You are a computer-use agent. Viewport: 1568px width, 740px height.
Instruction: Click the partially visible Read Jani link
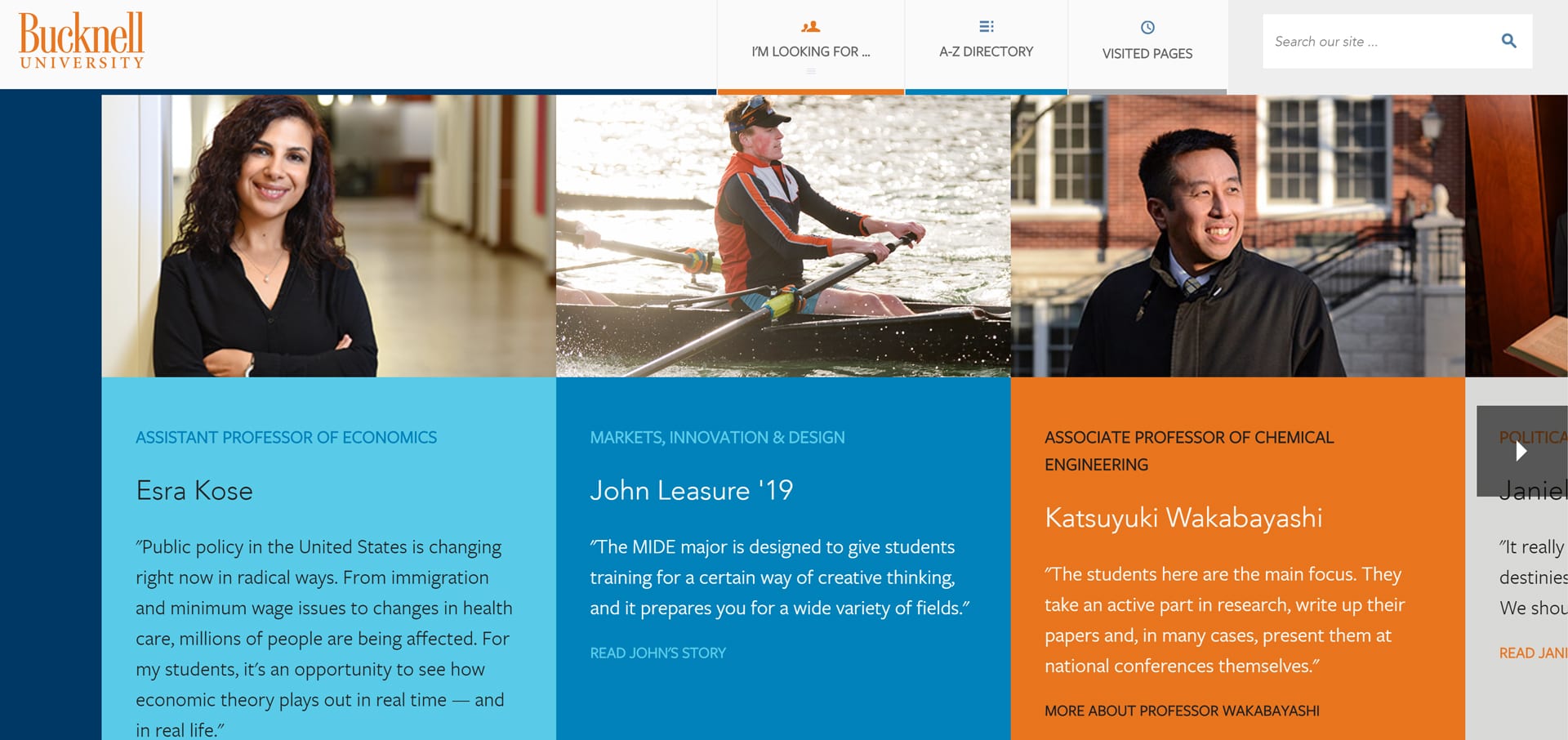tap(1533, 653)
